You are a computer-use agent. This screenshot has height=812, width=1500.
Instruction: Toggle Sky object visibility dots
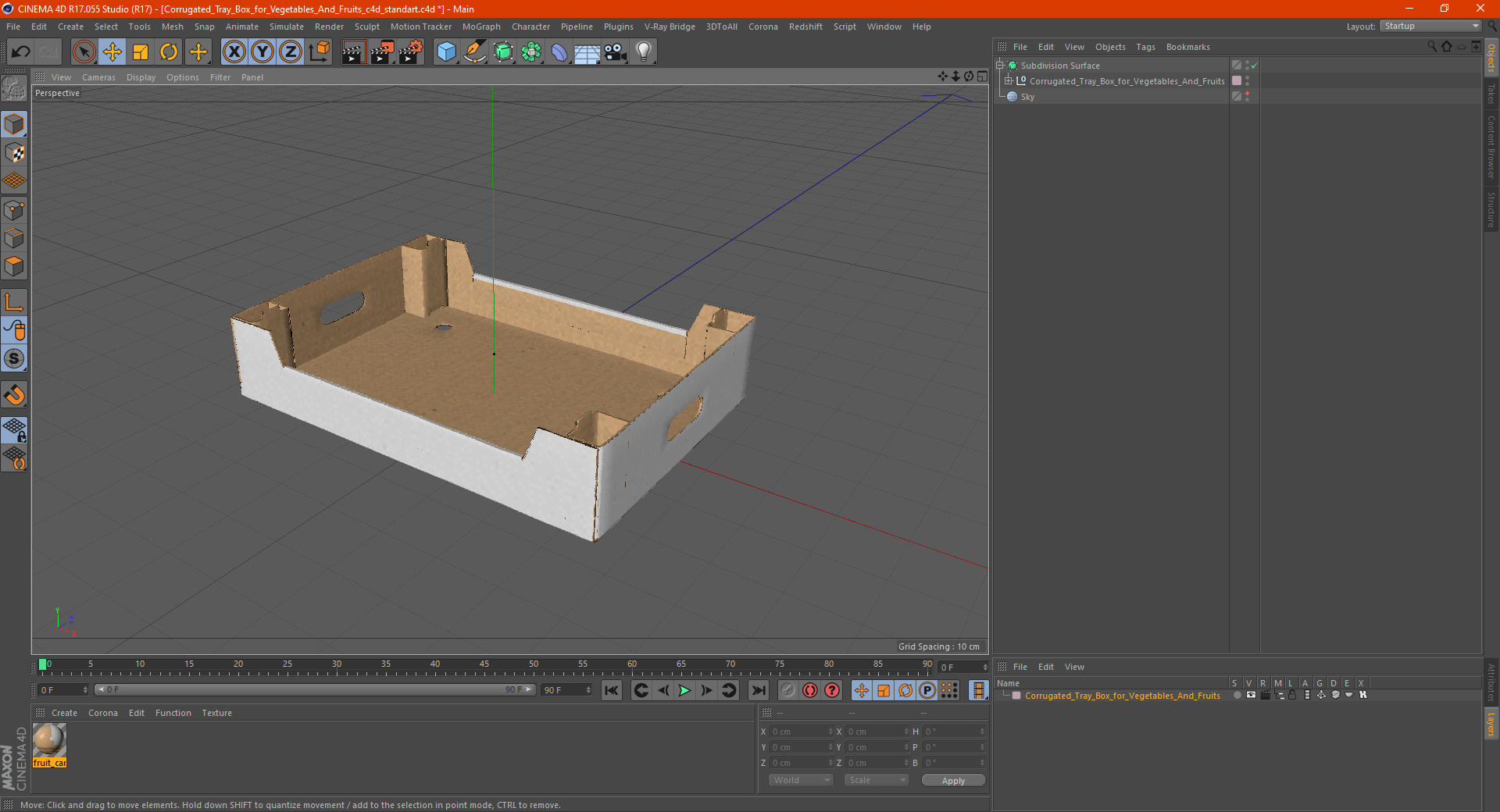click(x=1247, y=96)
